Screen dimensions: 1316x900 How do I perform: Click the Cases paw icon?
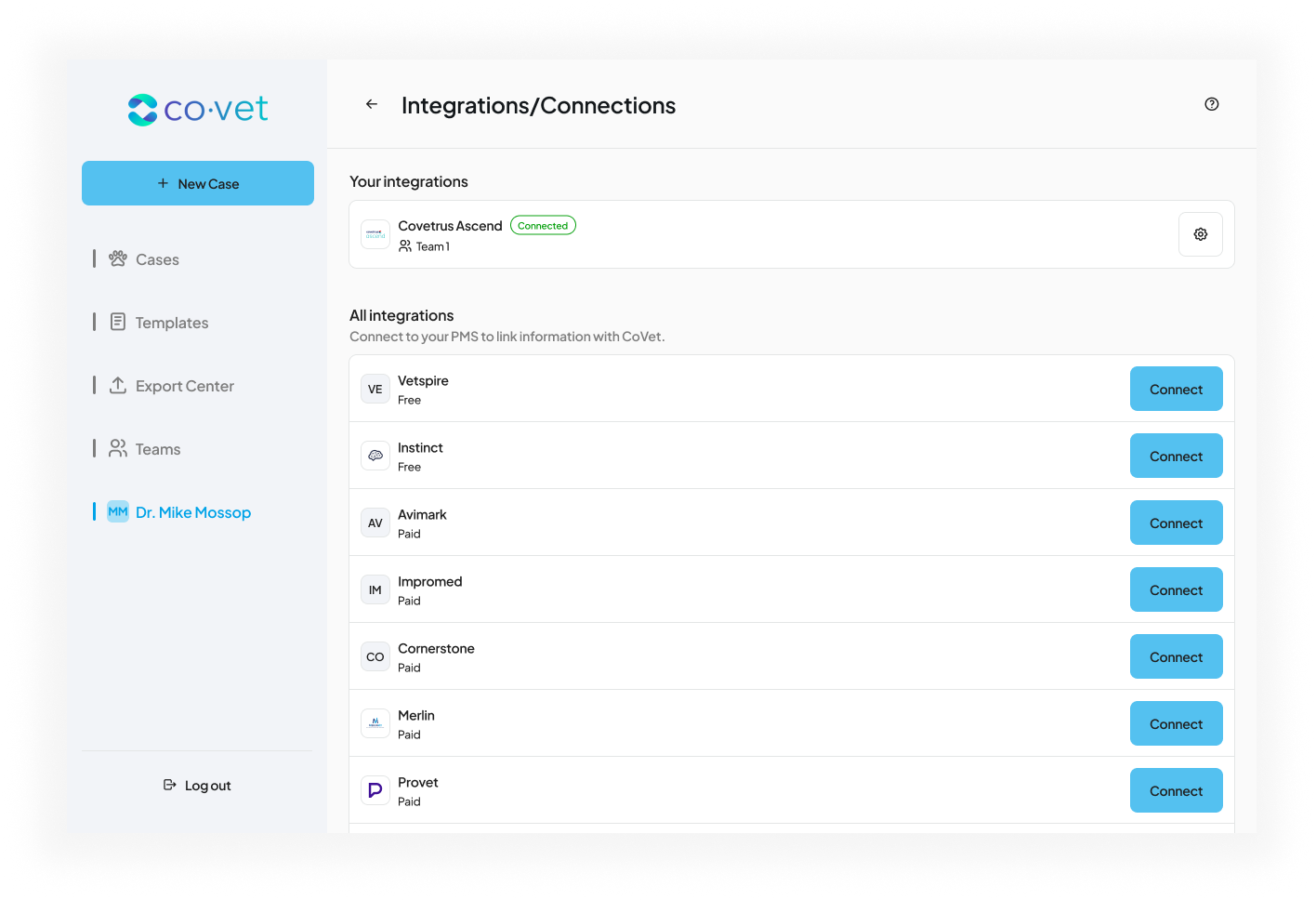pos(118,258)
